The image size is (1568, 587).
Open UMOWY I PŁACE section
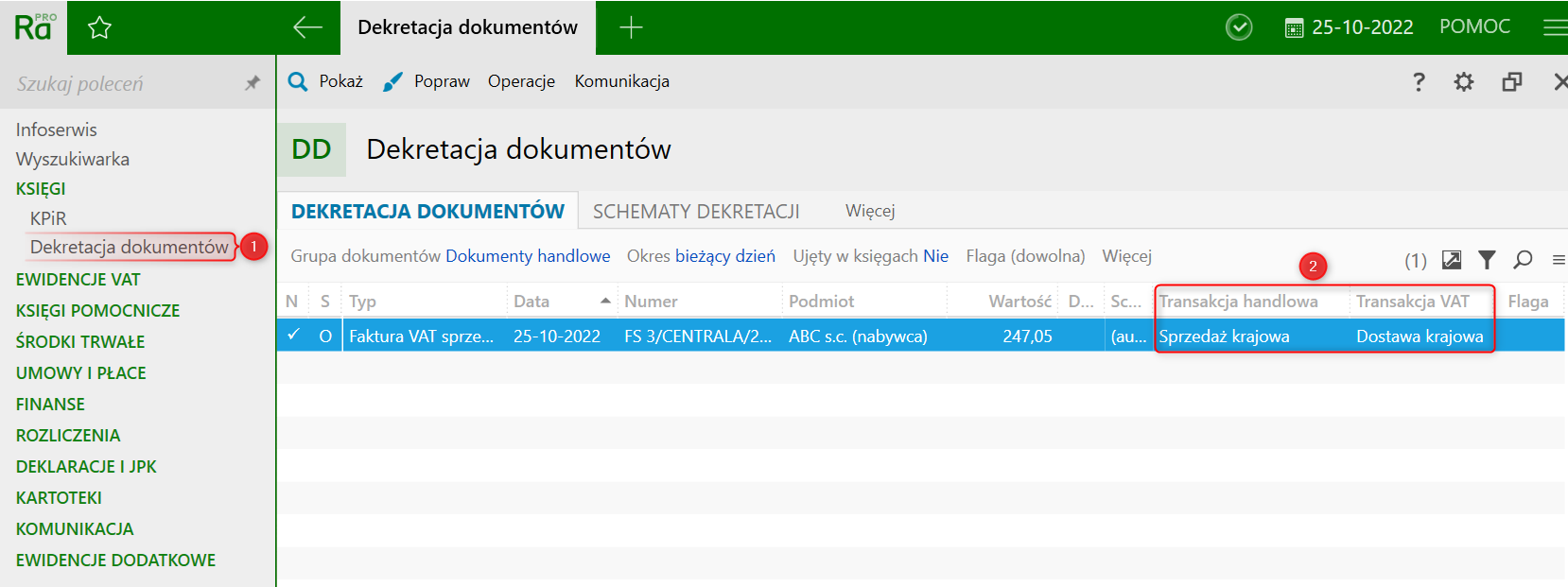click(x=80, y=373)
